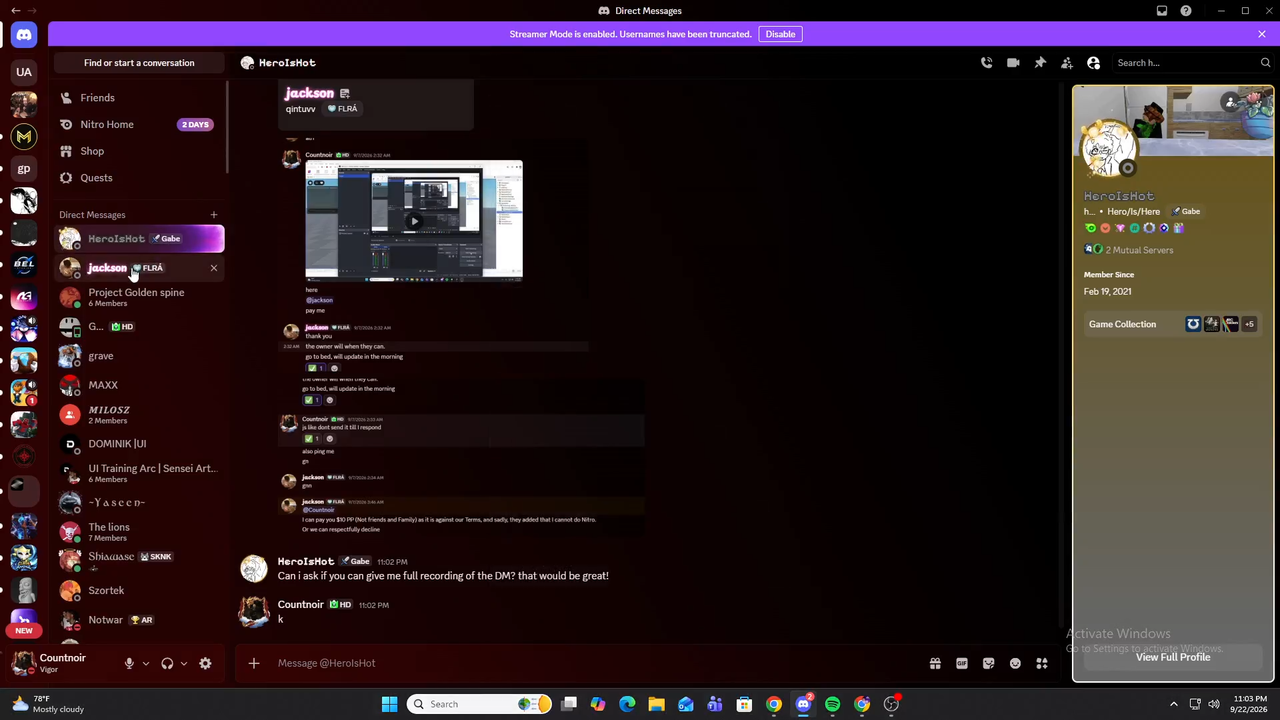This screenshot has height=720, width=1280.
Task: Hide the user profile panel
Action: 1094,63
